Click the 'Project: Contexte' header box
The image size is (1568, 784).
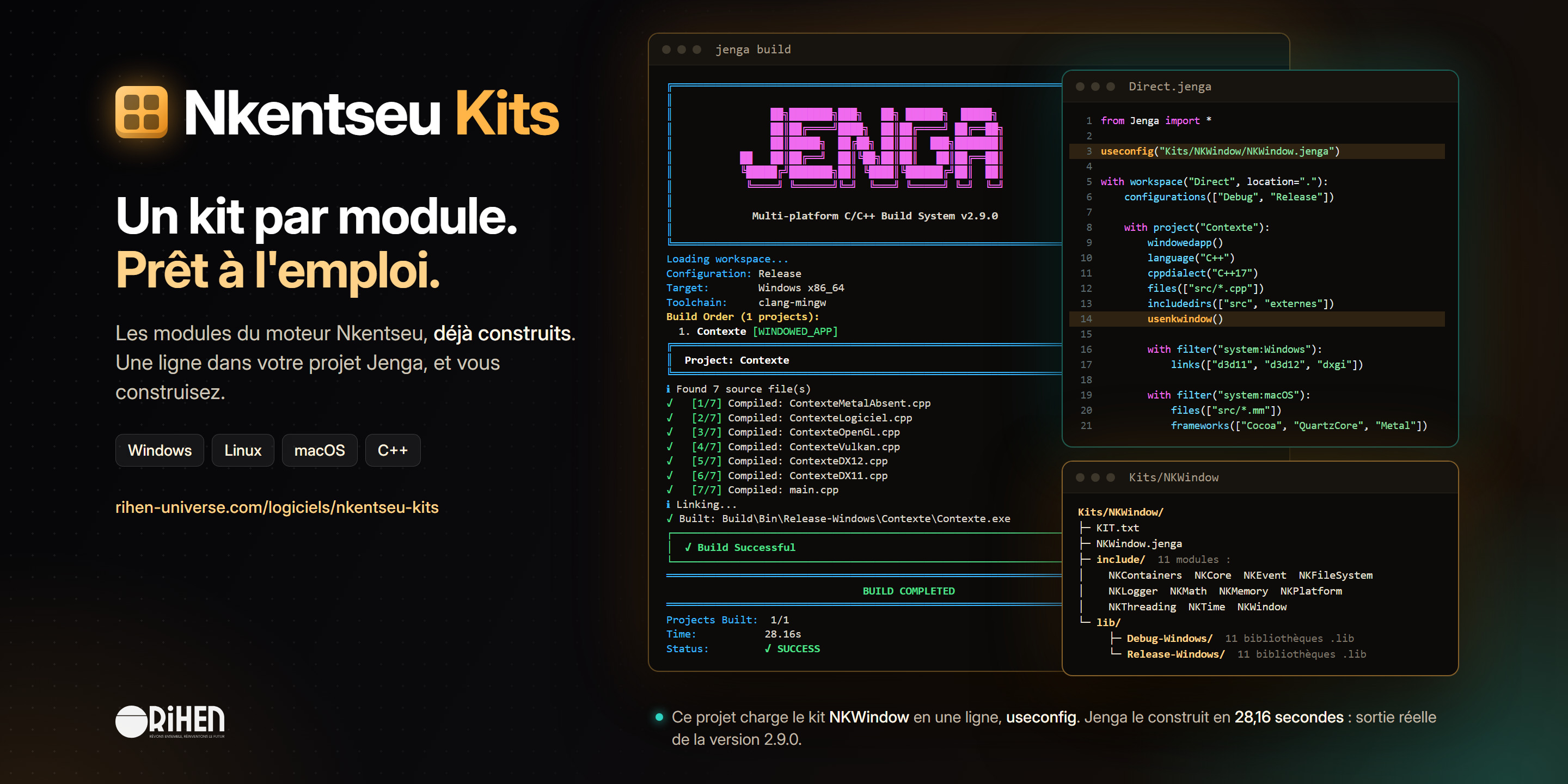865,360
